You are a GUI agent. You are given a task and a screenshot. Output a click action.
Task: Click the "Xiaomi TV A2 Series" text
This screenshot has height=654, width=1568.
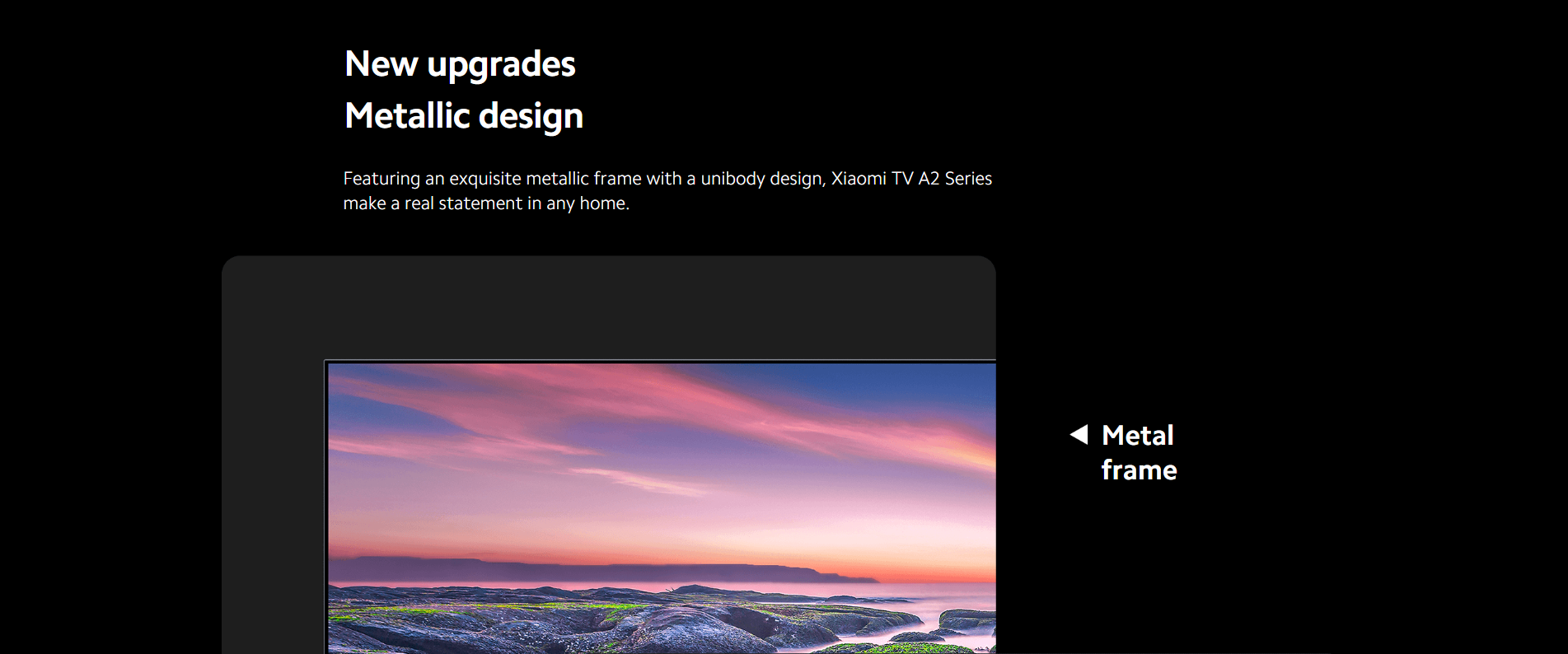[911, 178]
